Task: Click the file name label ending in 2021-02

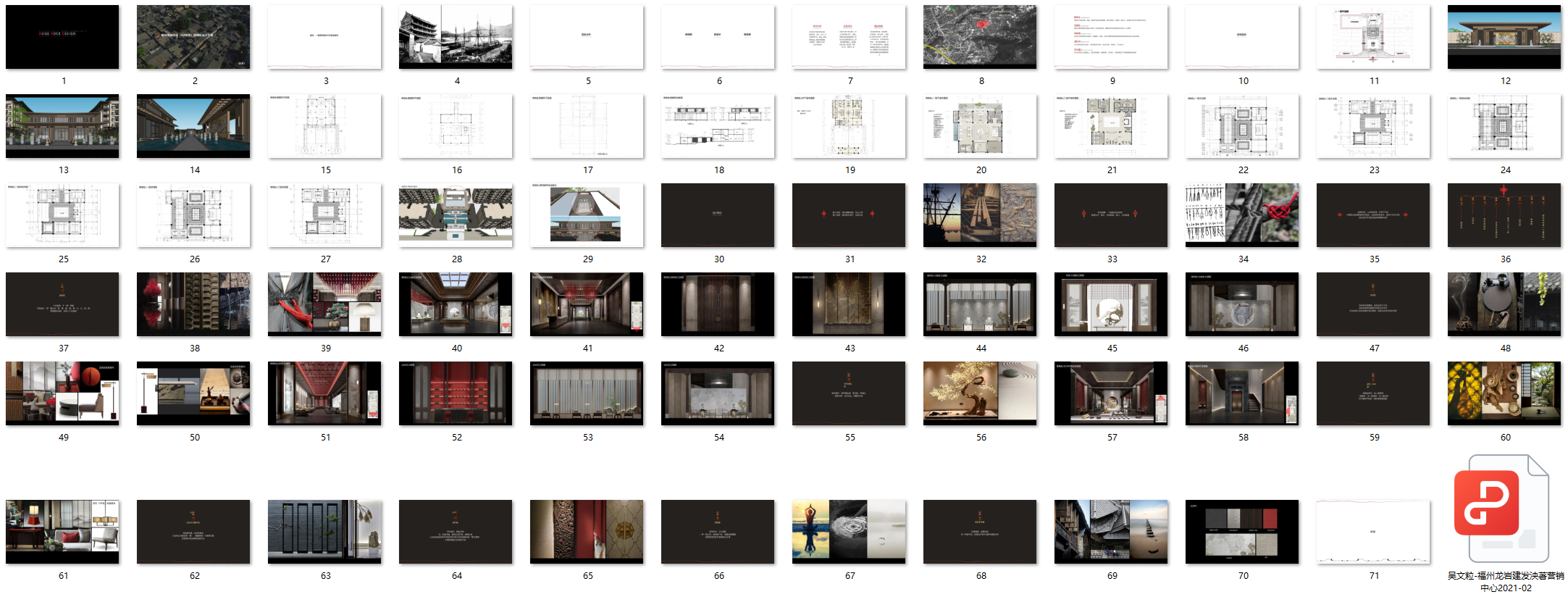Action: point(1505,582)
